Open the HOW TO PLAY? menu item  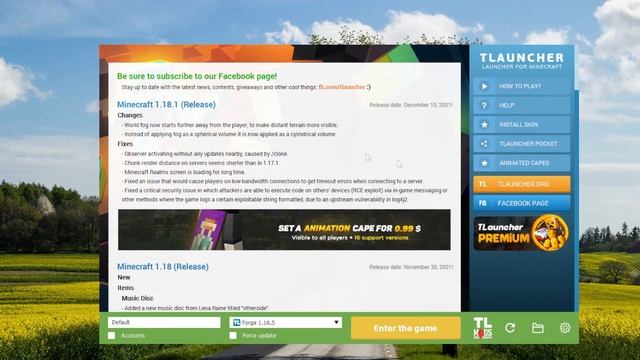[x=522, y=86]
